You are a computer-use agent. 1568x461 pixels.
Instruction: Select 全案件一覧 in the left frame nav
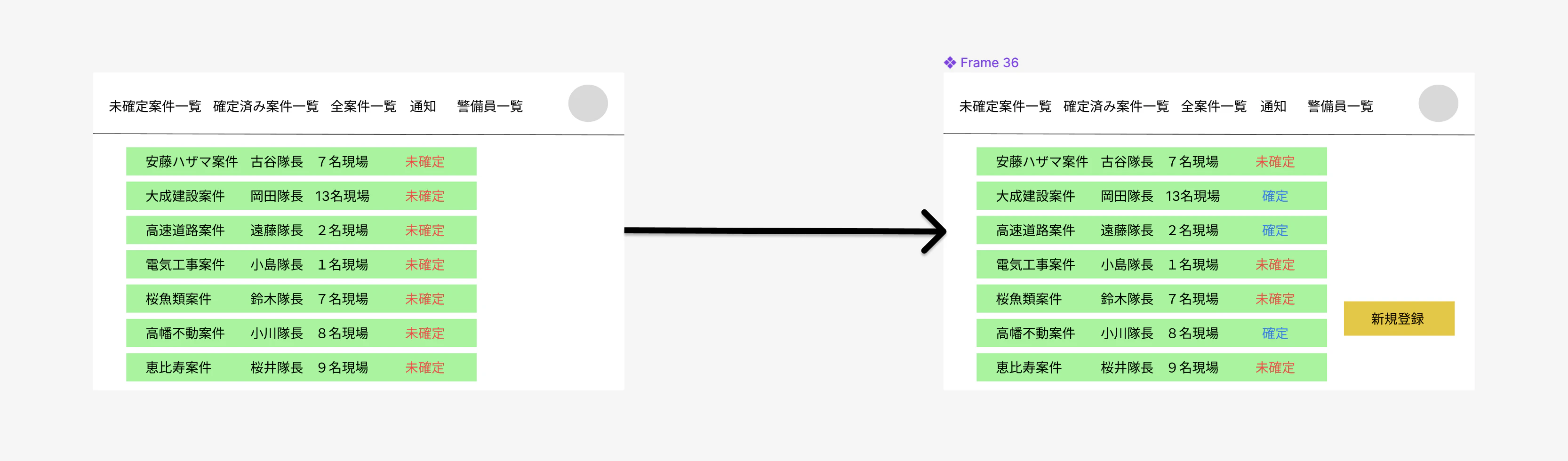(363, 106)
